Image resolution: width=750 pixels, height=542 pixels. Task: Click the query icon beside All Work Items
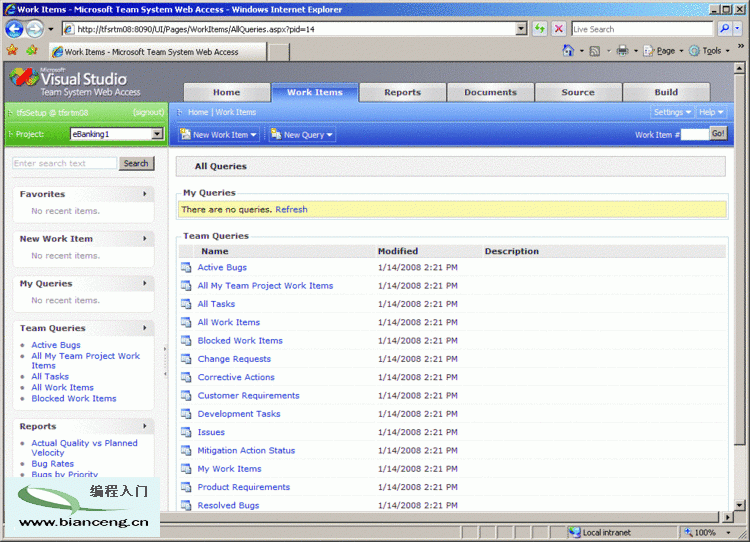pos(186,322)
